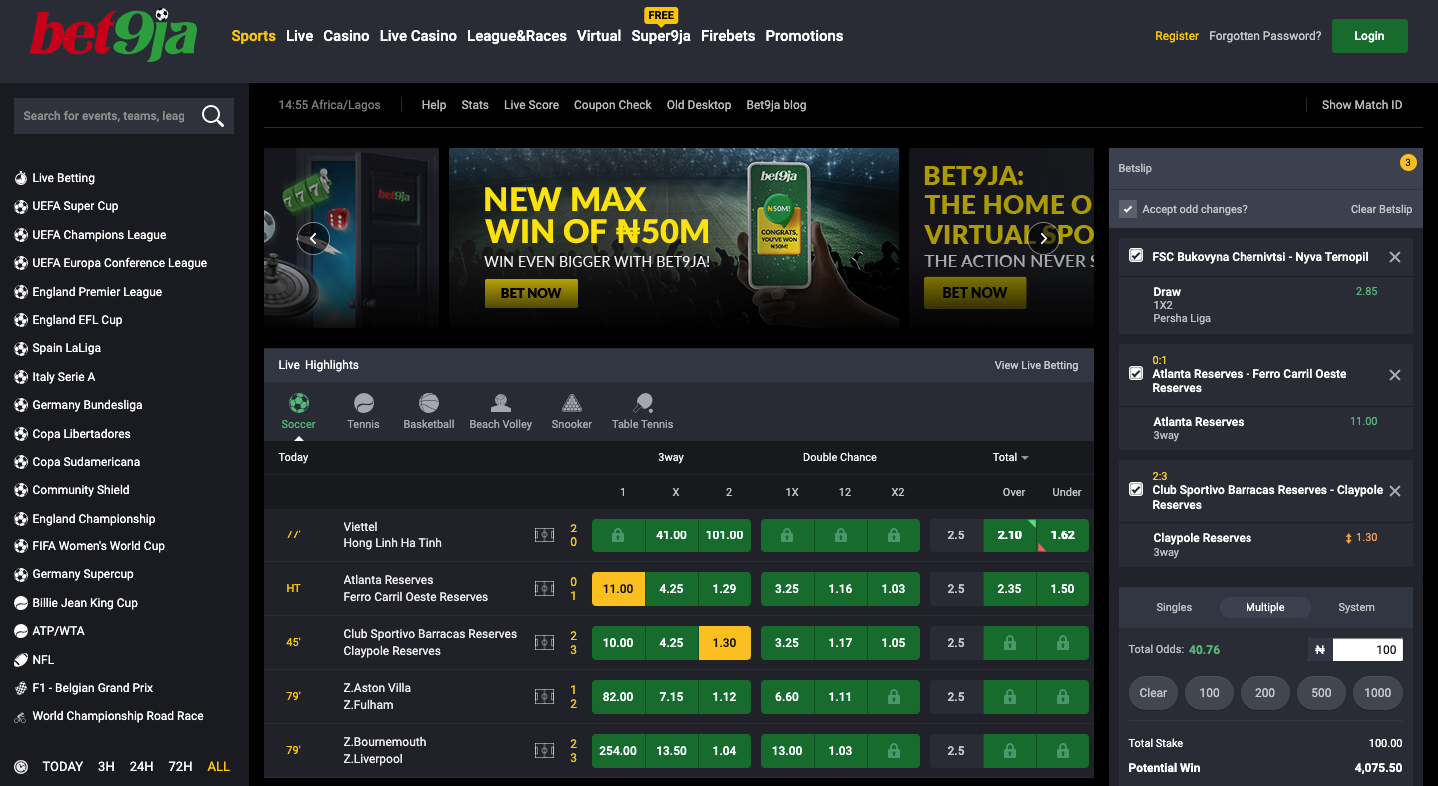1438x786 pixels.
Task: Click the Login button
Action: coord(1369,36)
